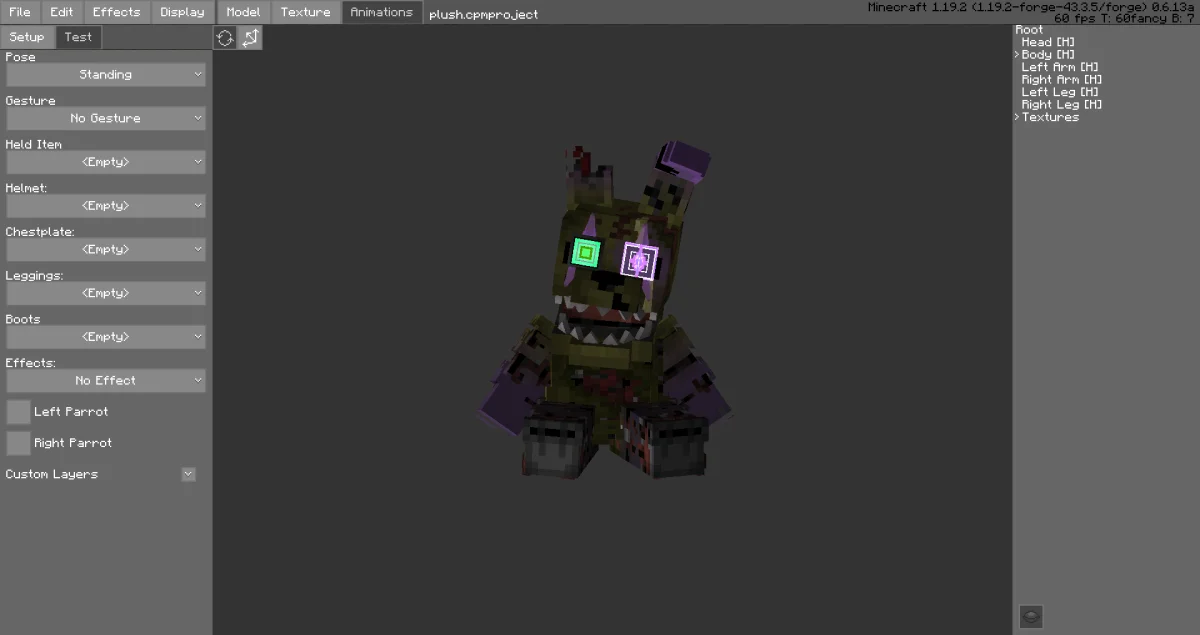Expand the Custom Layers section
Viewport: 1200px width, 635px height.
click(x=188, y=474)
